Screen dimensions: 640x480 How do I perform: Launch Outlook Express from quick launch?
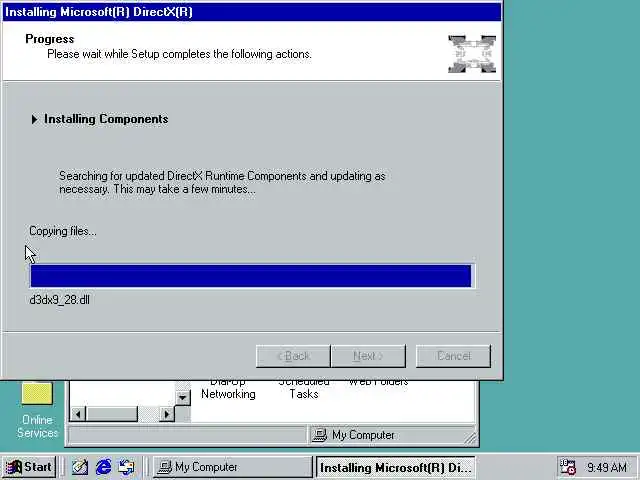pyautogui.click(x=127, y=467)
